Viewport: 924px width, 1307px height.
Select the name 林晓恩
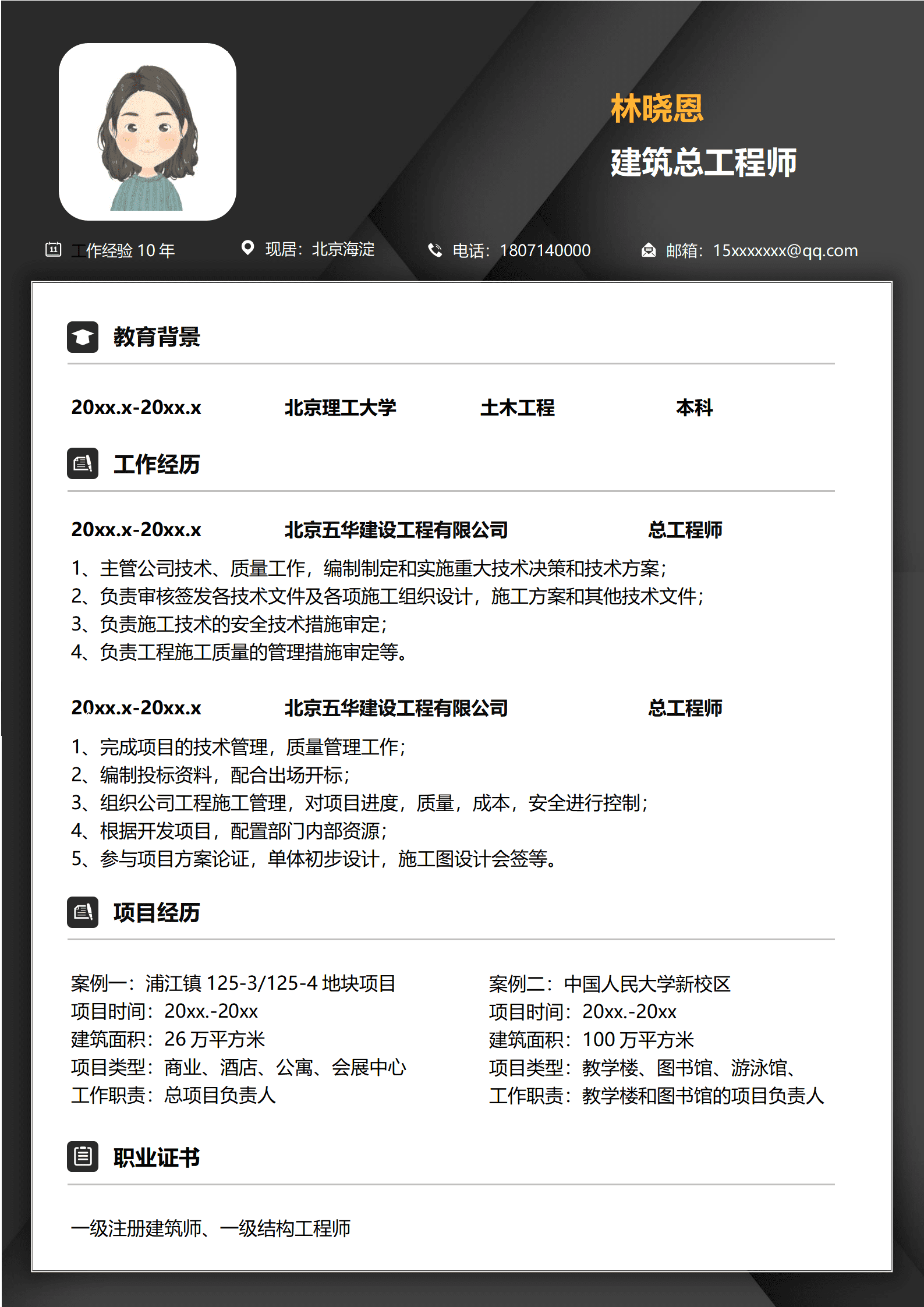[657, 109]
